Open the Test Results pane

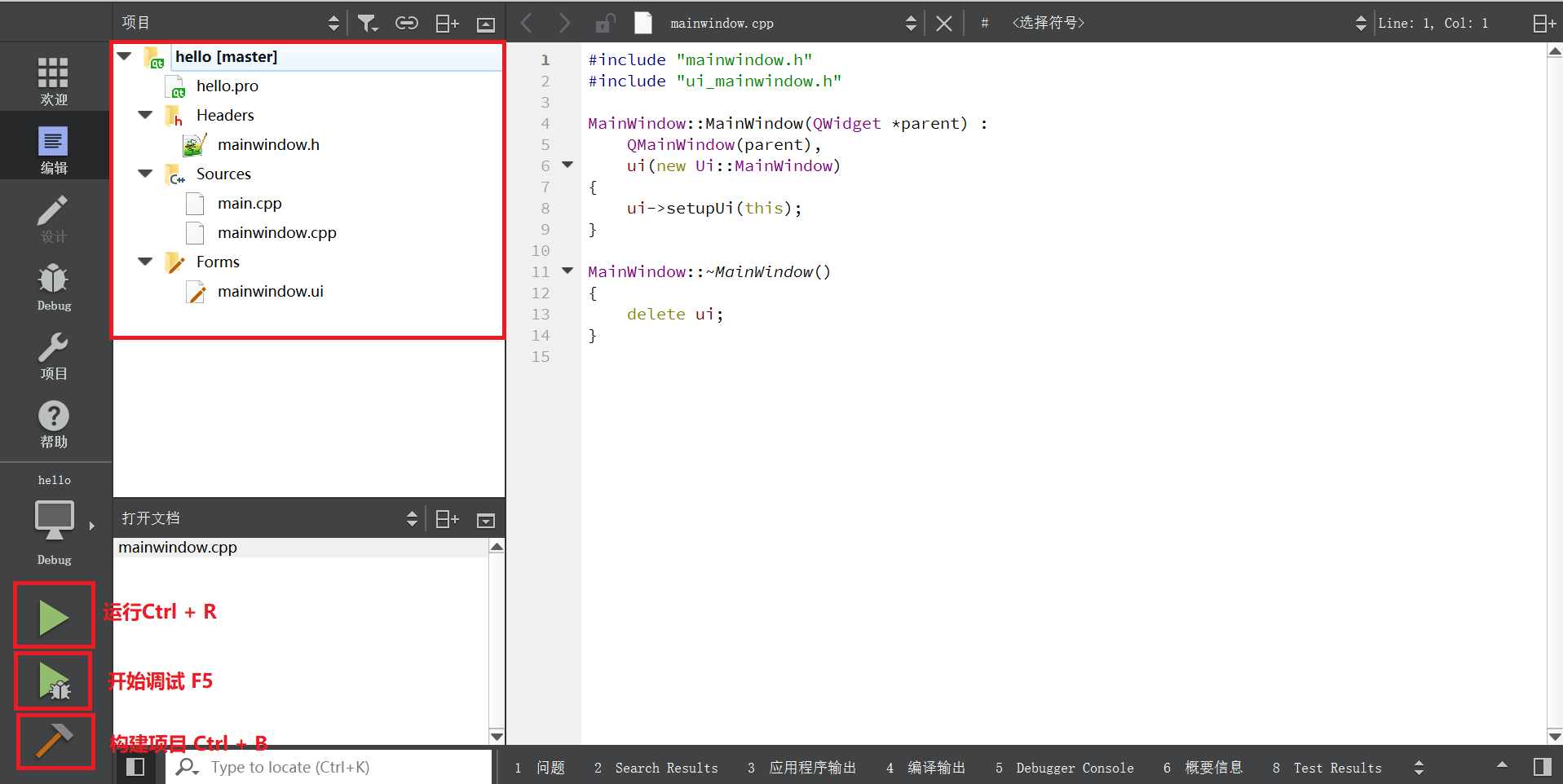[1327, 768]
